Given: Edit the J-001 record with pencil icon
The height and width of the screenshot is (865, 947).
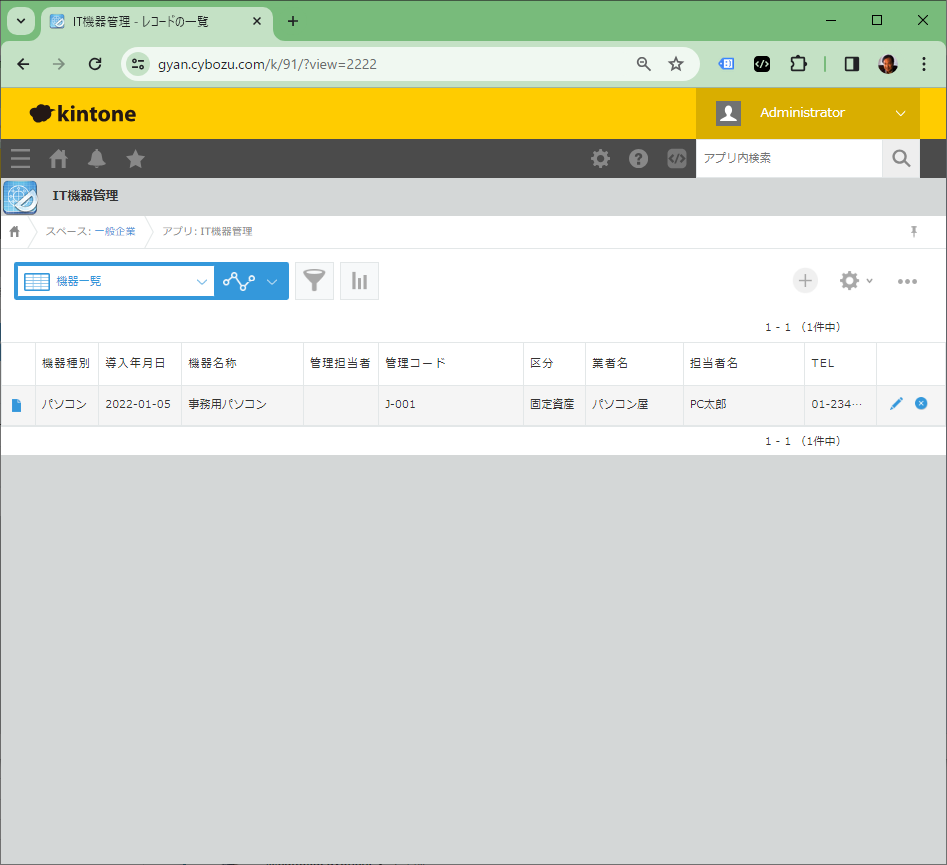Looking at the screenshot, I should [x=896, y=404].
